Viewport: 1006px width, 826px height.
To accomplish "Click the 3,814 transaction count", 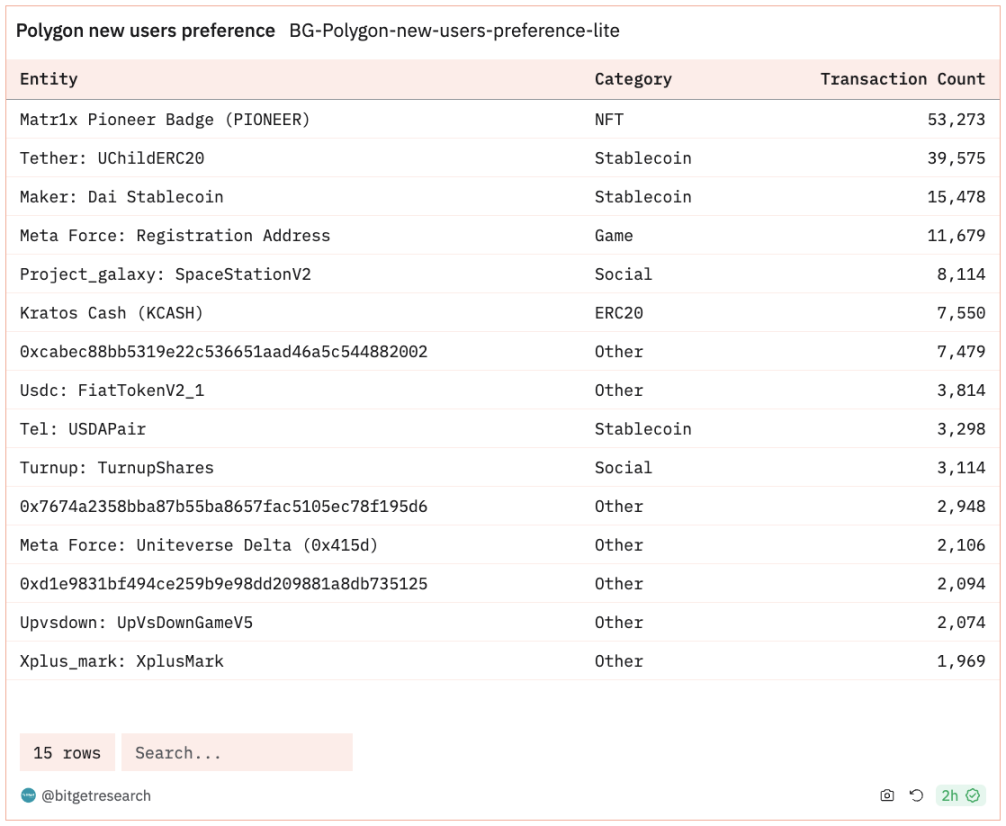I will tap(961, 390).
